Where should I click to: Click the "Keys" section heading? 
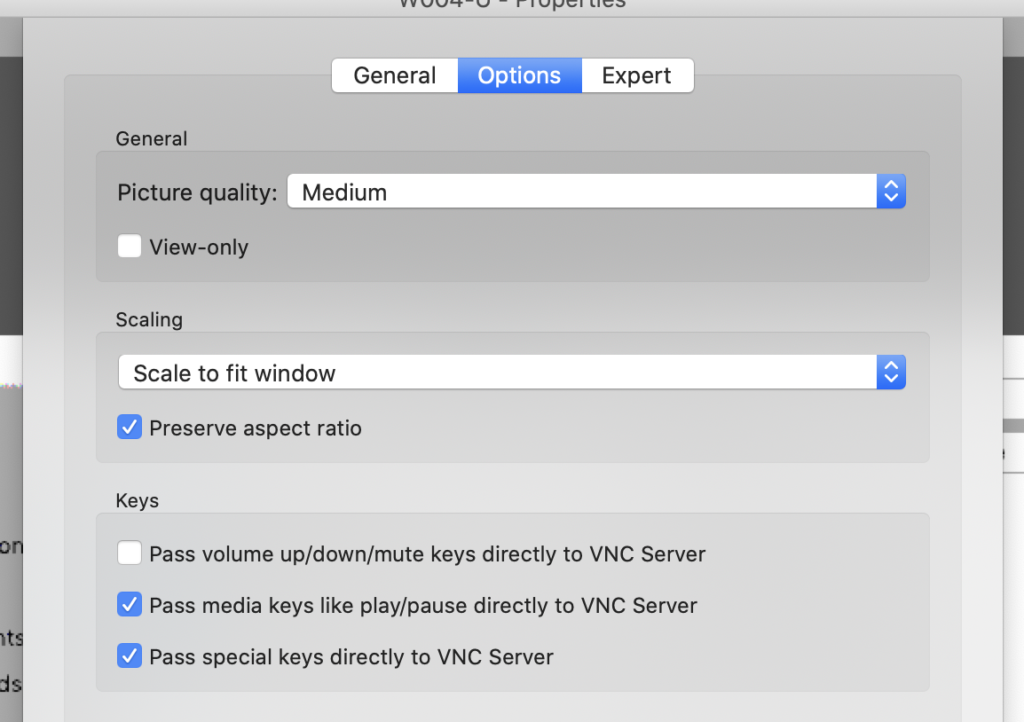137,500
